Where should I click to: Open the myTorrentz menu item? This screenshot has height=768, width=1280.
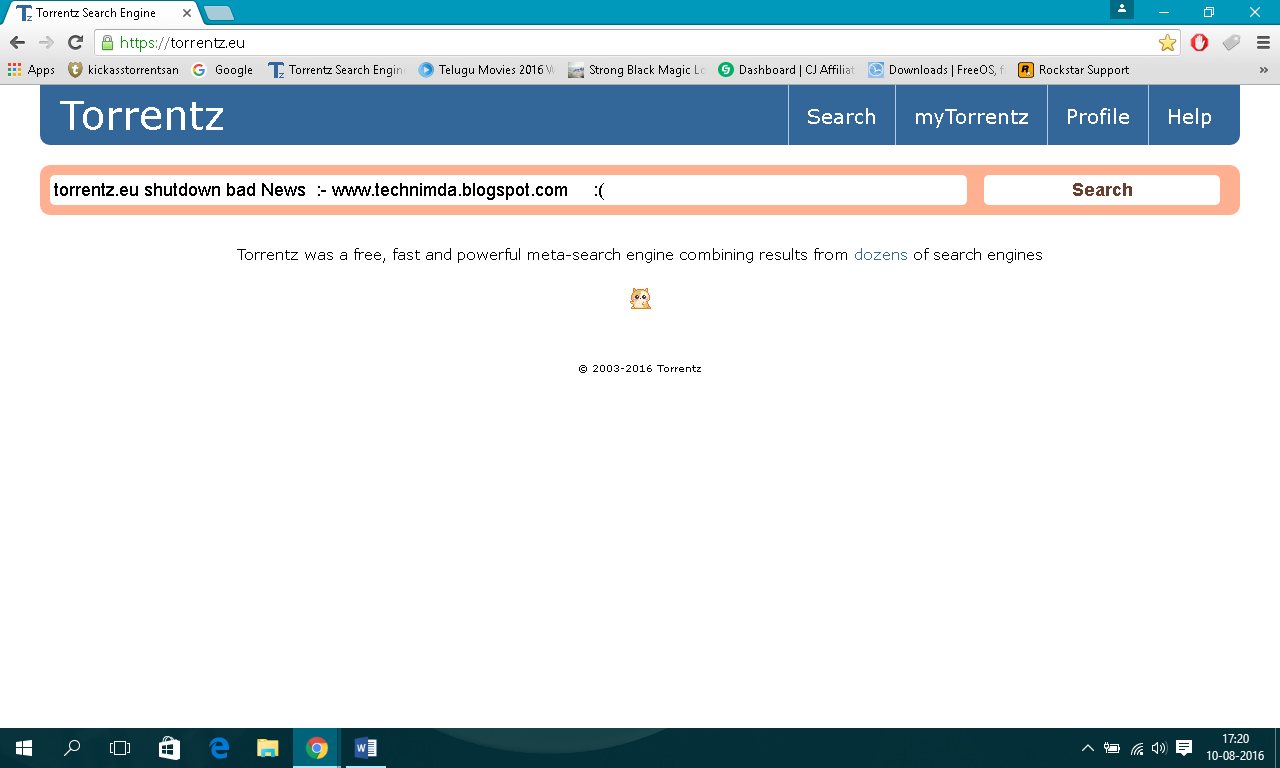pyautogui.click(x=971, y=116)
